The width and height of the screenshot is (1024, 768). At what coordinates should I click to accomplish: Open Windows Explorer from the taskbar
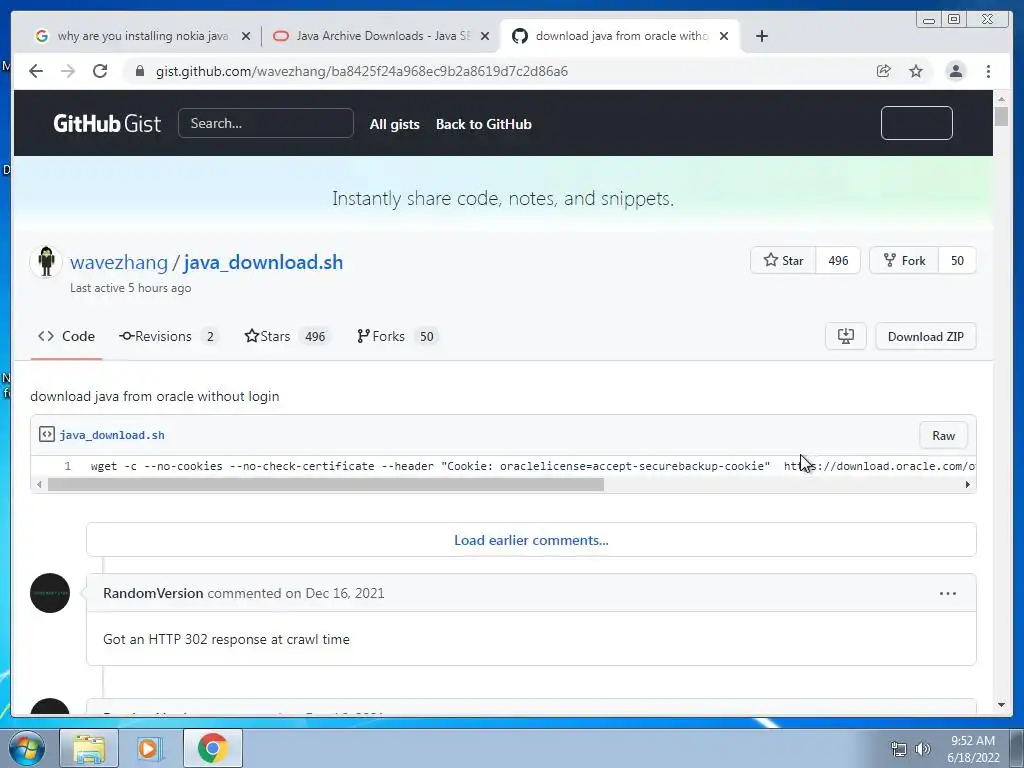point(89,748)
